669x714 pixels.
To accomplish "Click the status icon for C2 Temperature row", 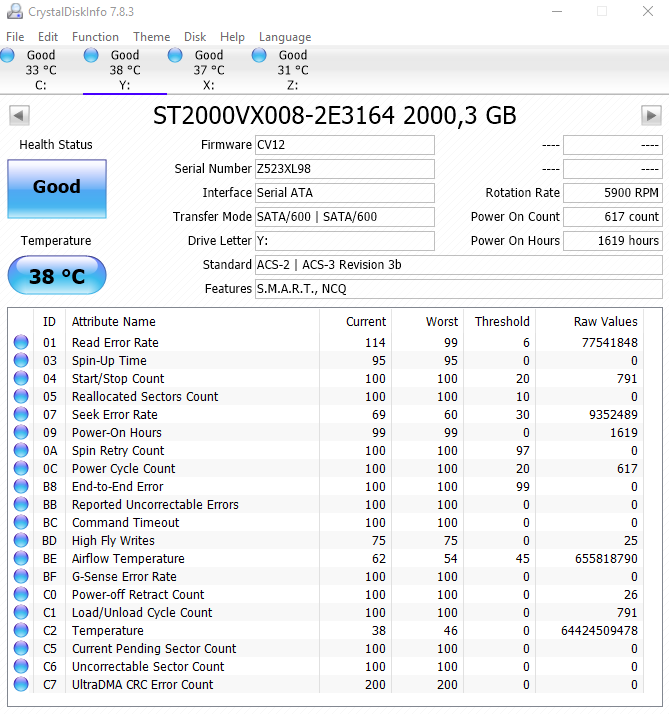I will pos(21,630).
